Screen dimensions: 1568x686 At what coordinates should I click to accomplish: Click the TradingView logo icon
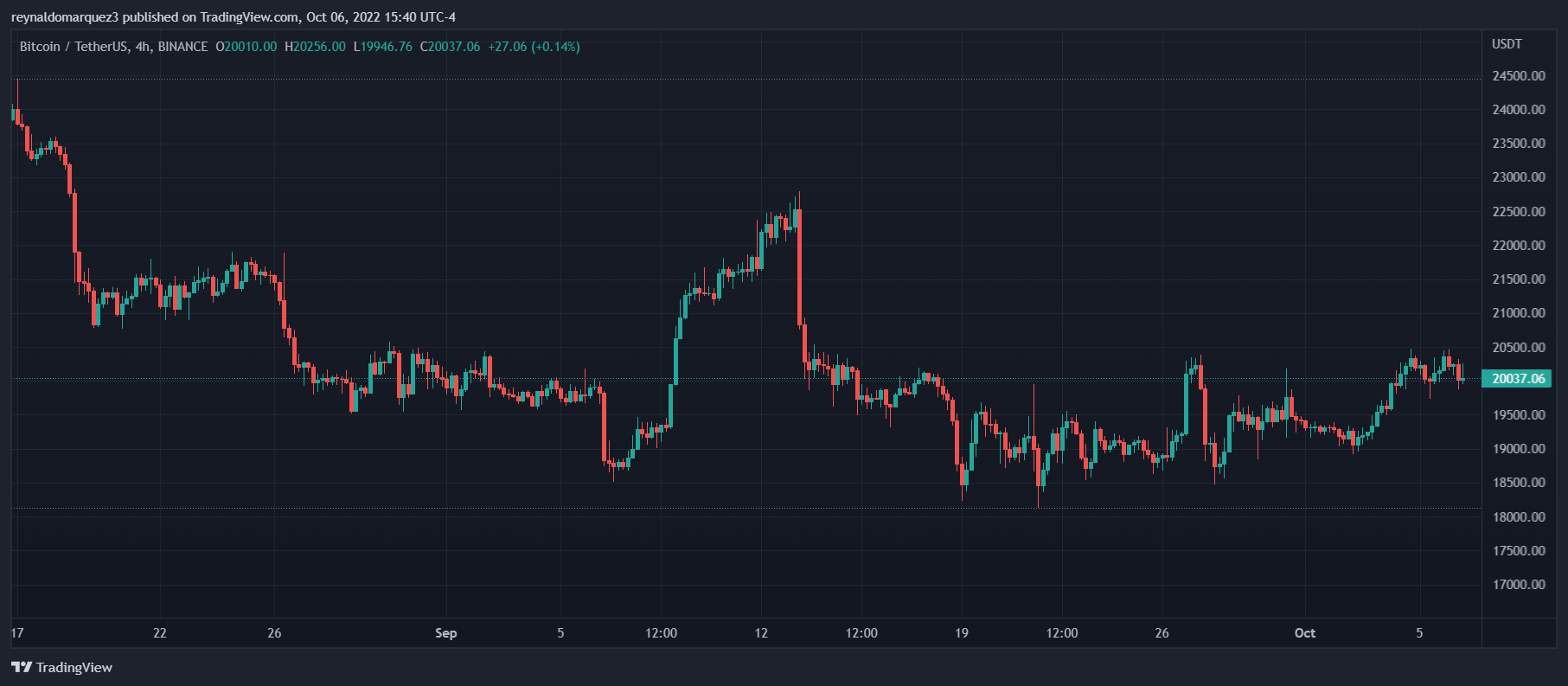[x=22, y=667]
